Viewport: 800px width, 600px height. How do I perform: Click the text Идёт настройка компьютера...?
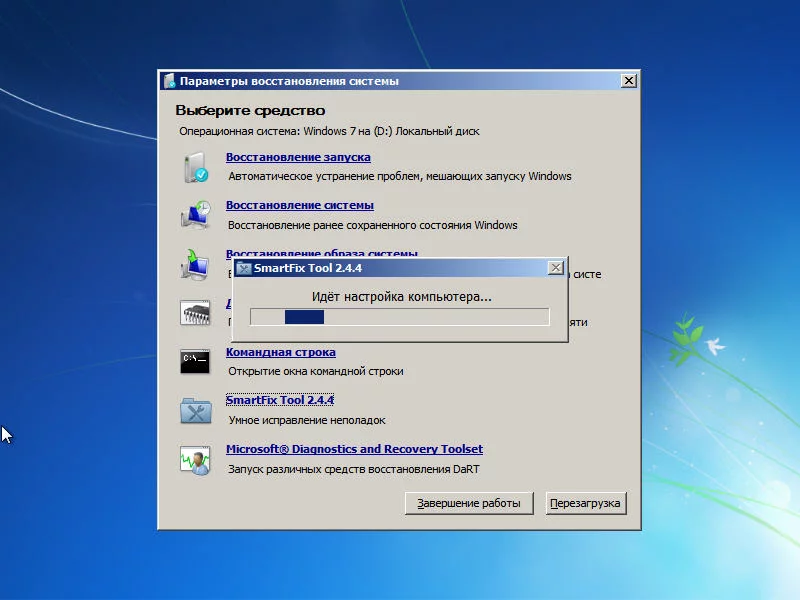[x=402, y=296]
